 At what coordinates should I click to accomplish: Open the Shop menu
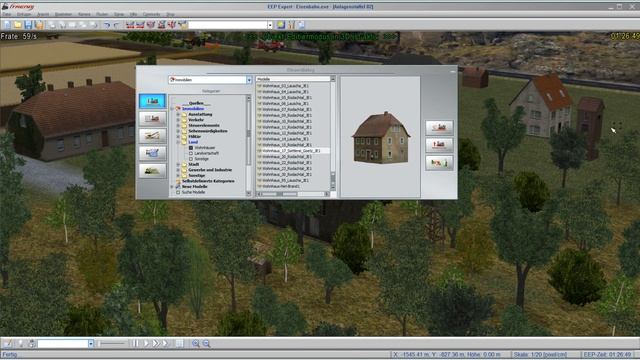click(x=170, y=14)
